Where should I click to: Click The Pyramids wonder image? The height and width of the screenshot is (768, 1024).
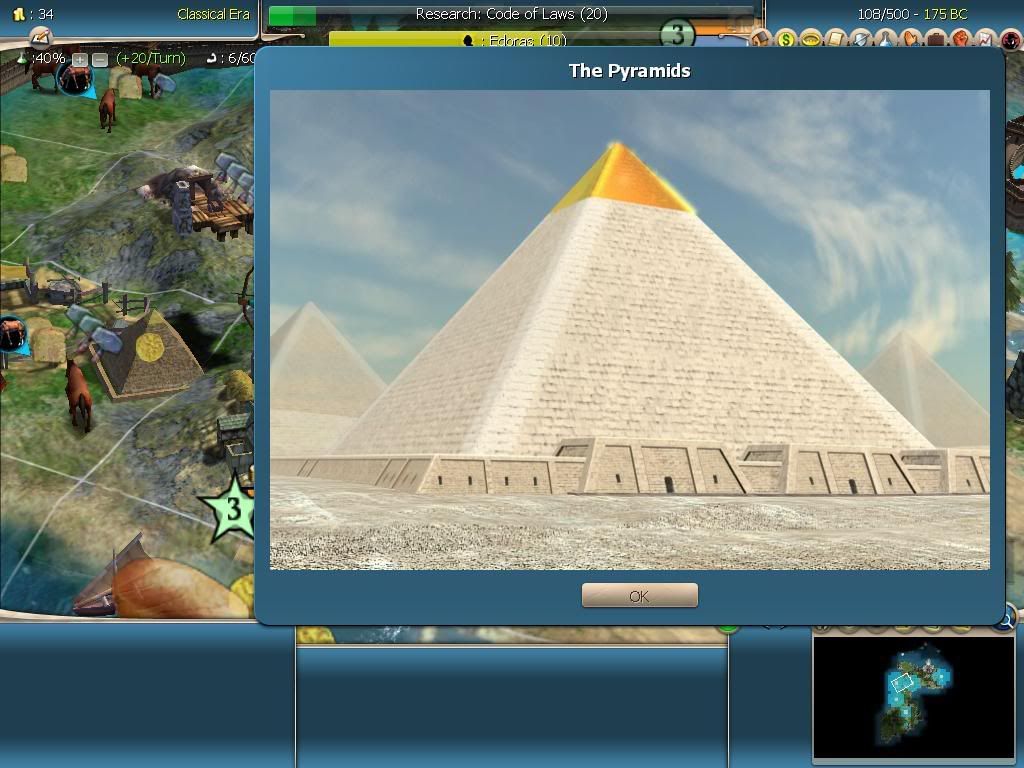tap(630, 330)
